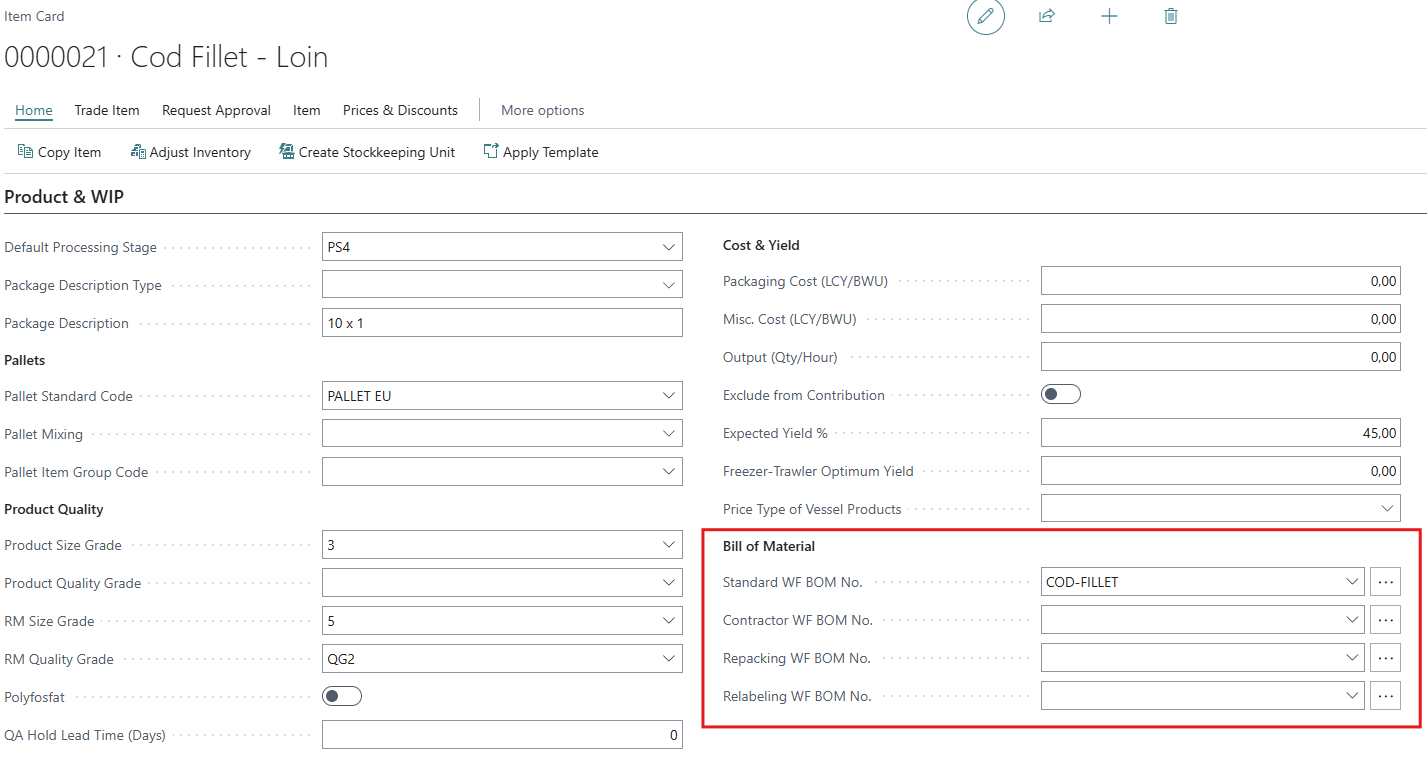Open lookup for Standard WF BOM No.

point(1385,582)
